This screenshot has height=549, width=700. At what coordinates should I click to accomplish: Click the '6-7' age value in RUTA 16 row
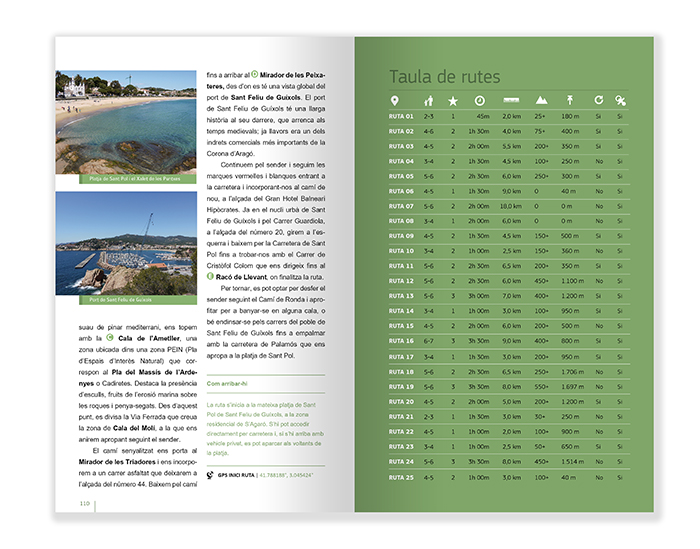click(429, 341)
